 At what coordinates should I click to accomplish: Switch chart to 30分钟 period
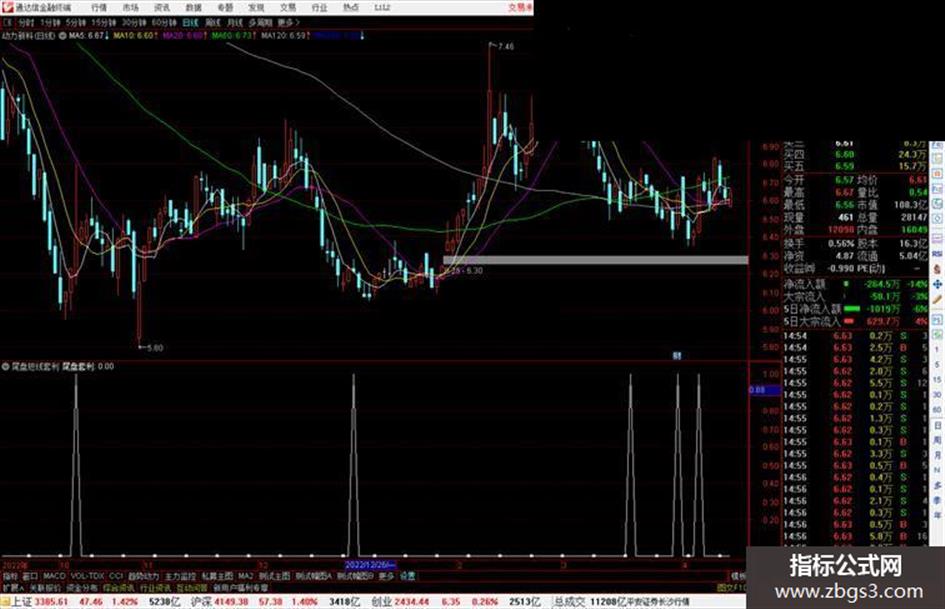pyautogui.click(x=134, y=22)
